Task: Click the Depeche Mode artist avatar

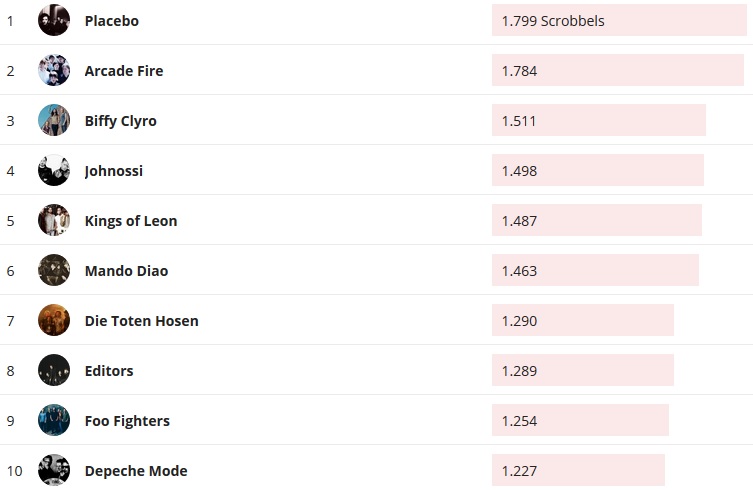Action: tap(54, 470)
